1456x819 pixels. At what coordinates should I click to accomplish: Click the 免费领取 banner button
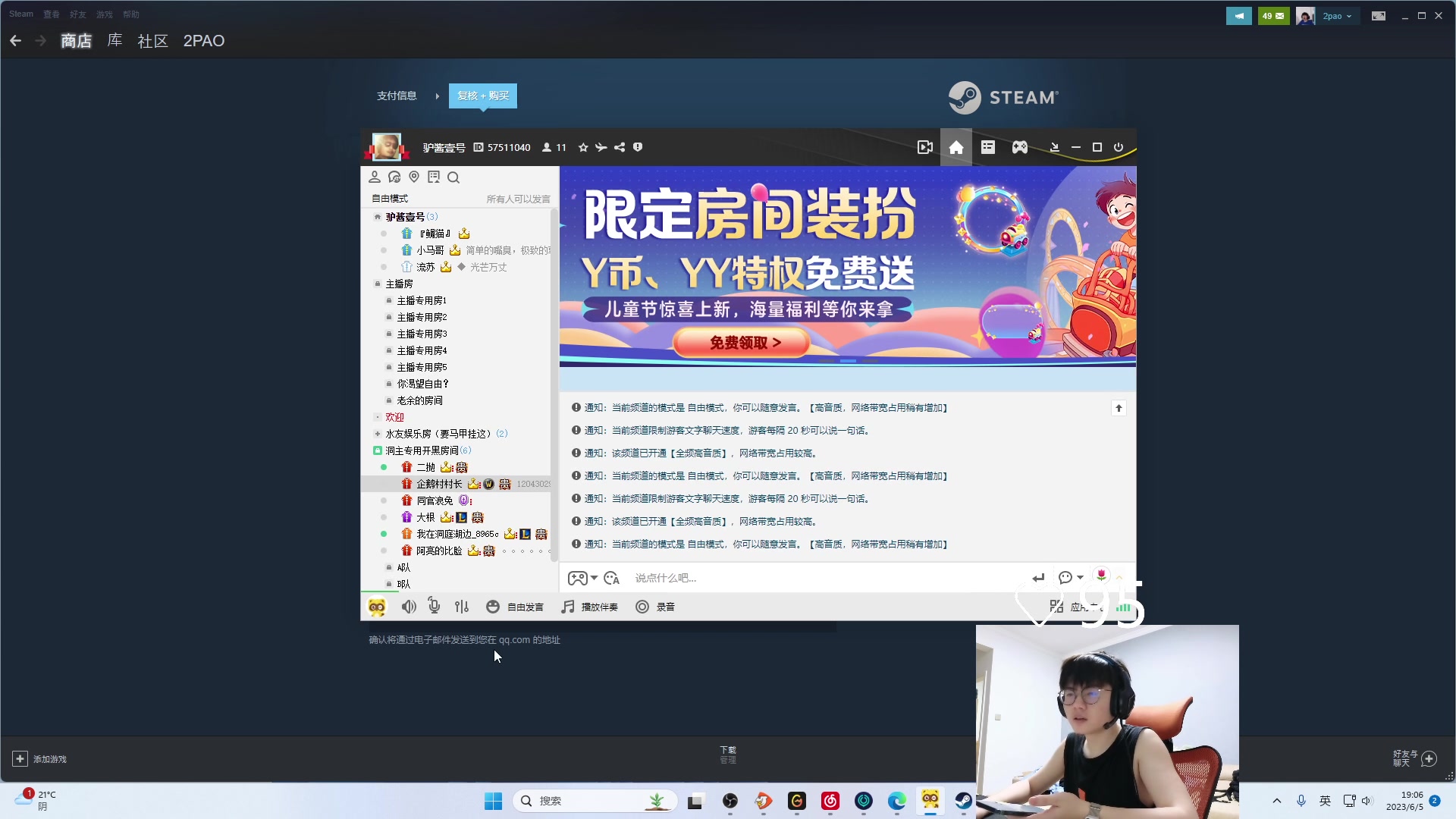741,343
